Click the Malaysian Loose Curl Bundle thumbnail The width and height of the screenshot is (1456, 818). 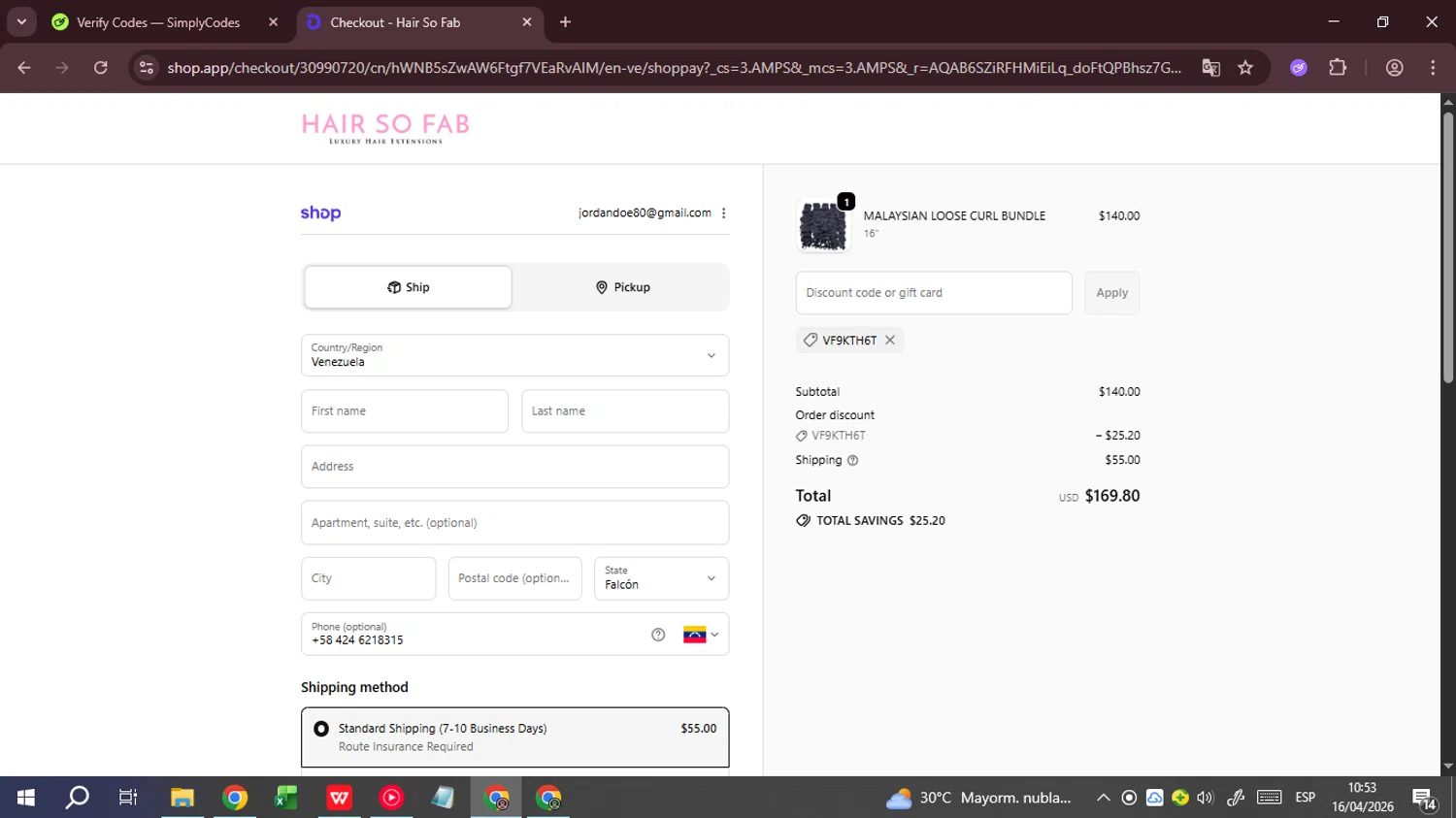click(823, 225)
